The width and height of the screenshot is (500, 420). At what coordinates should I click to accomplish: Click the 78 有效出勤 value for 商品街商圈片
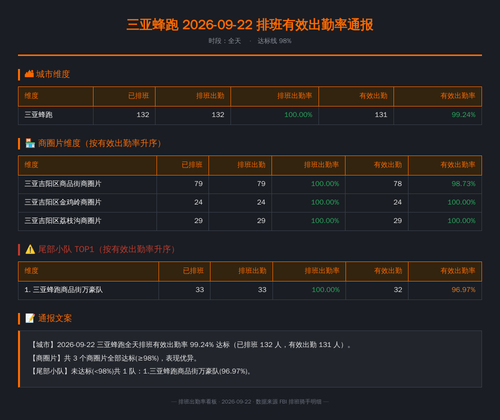[x=398, y=184]
